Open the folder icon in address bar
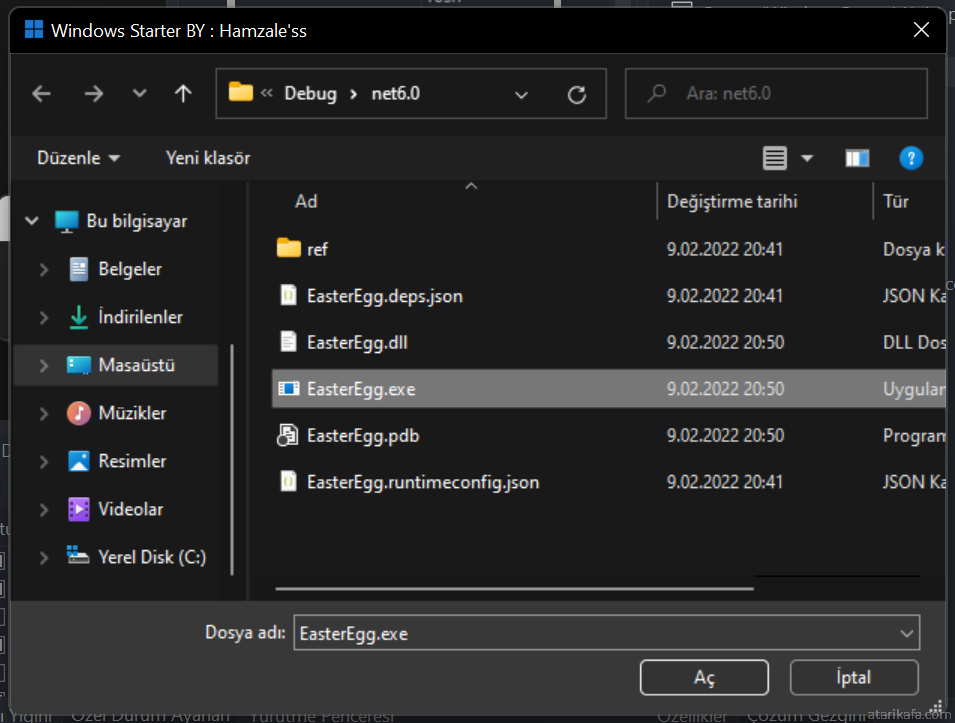The width and height of the screenshot is (955, 723). coord(241,92)
